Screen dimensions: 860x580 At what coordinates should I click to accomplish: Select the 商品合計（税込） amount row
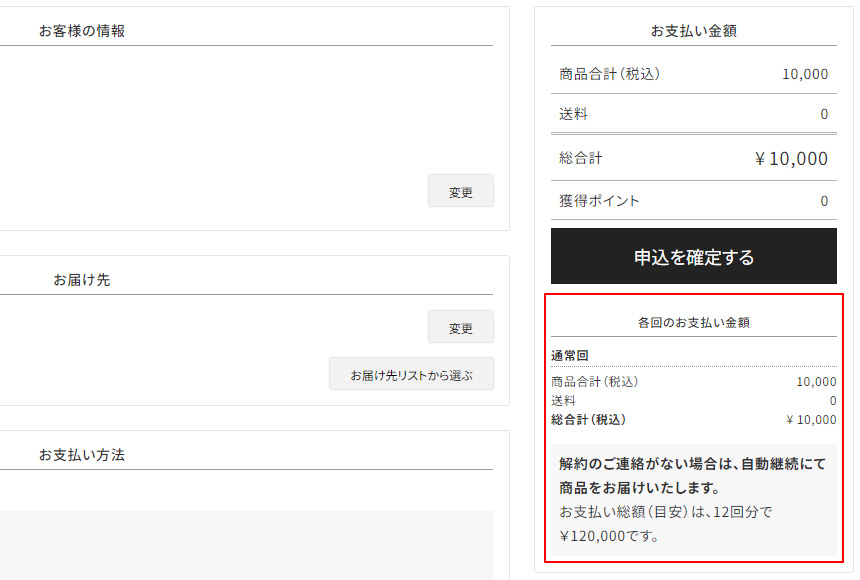692,73
